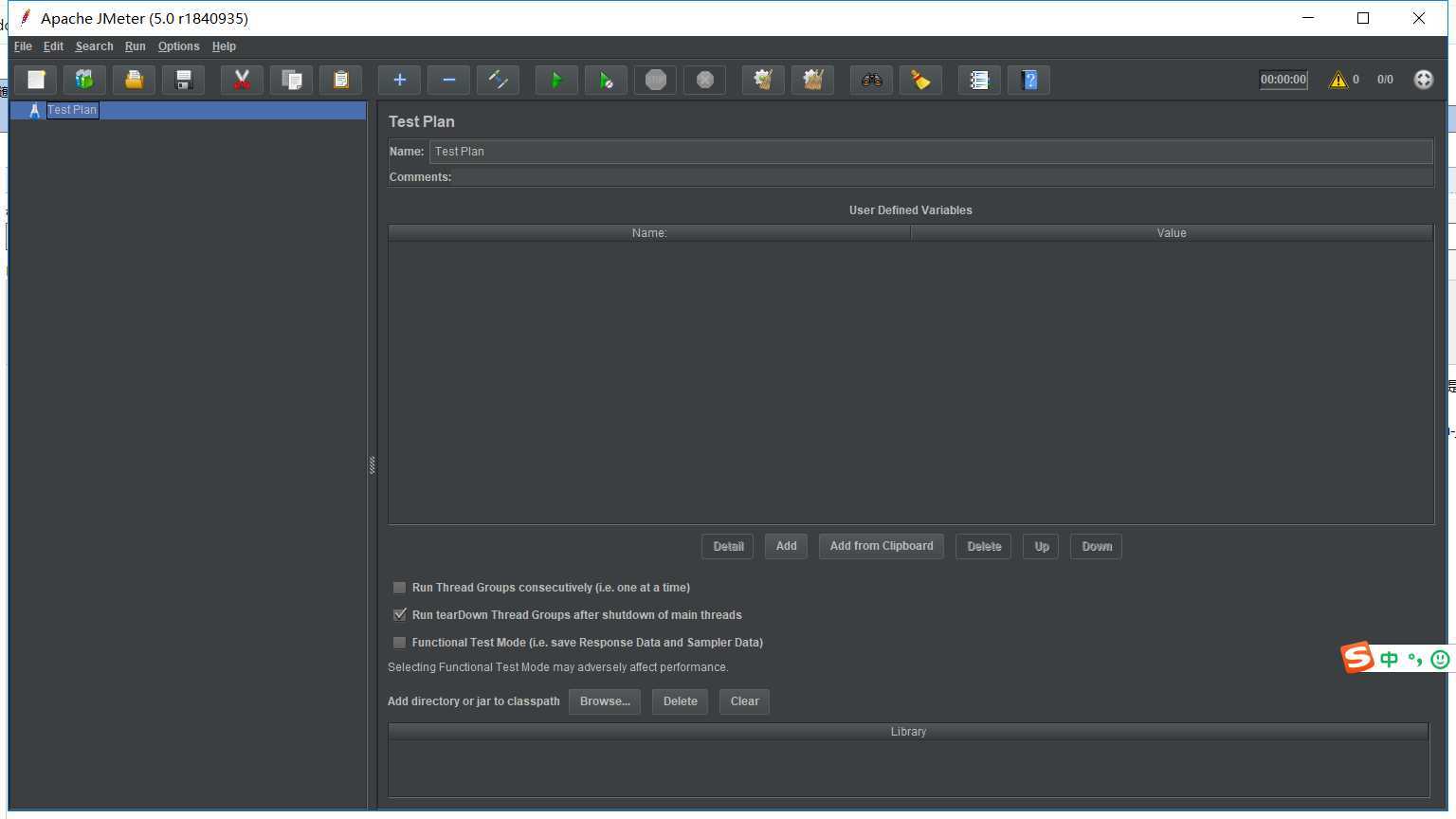Screen dimensions: 1456x819
Task: Click the remote engines globe icon
Action: [1423, 80]
